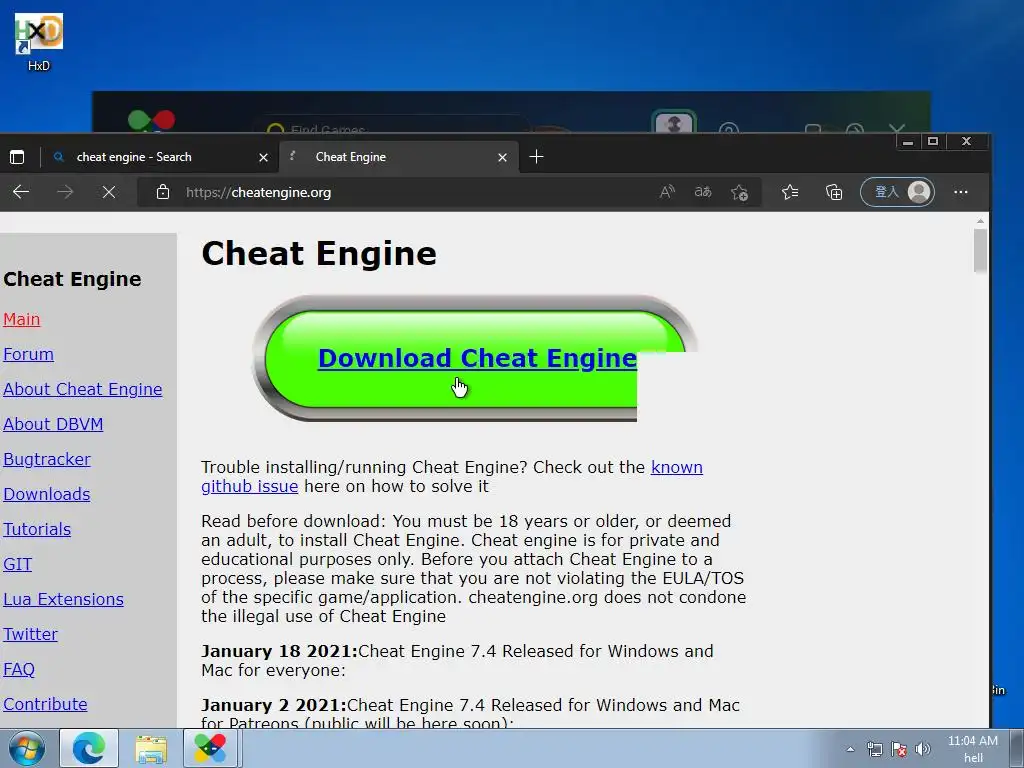This screenshot has width=1024, height=768.
Task: Select the Cheat Engine tab
Action: click(399, 157)
